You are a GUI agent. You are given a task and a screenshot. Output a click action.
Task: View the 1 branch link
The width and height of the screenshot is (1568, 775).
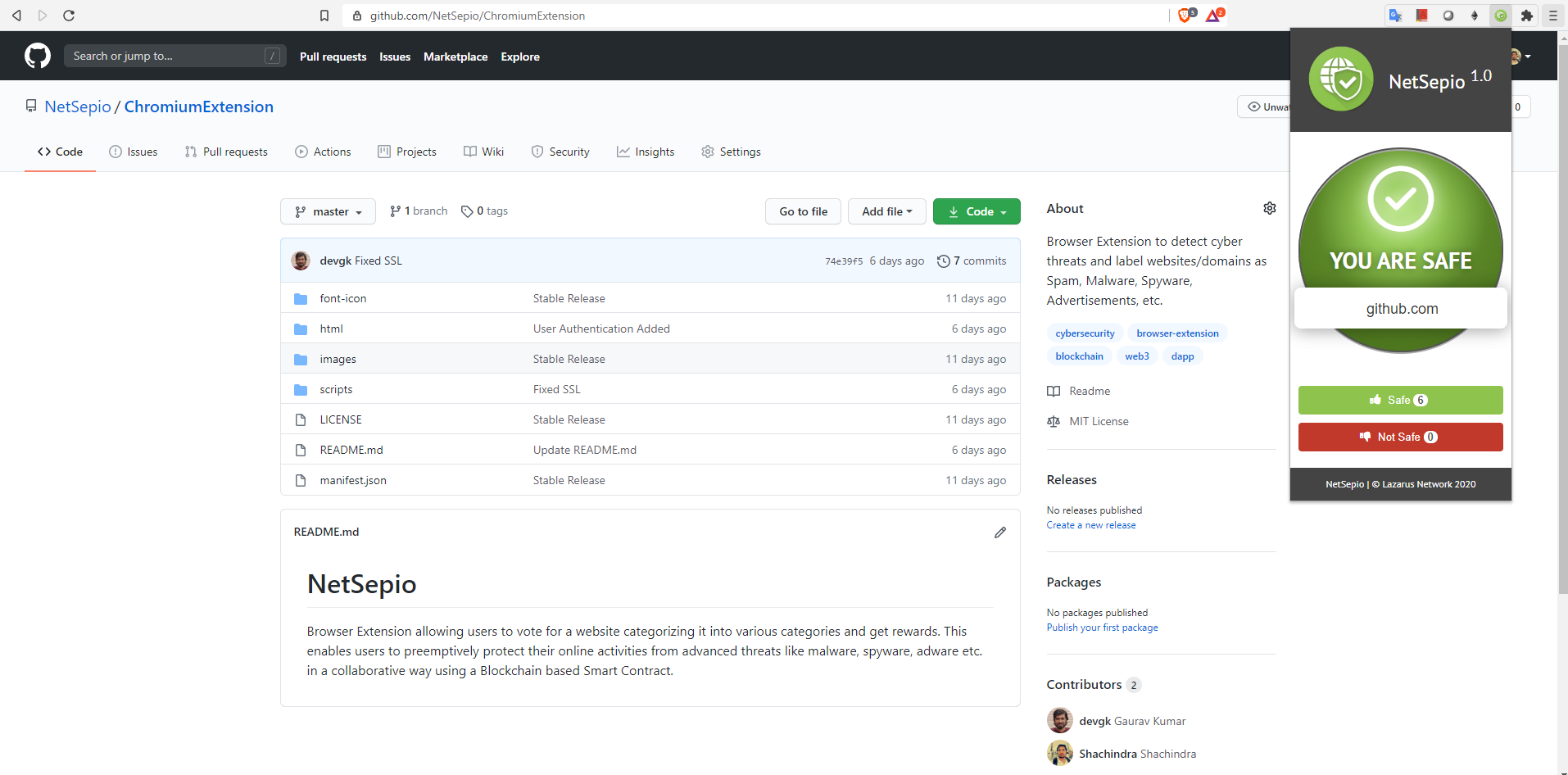pos(419,211)
